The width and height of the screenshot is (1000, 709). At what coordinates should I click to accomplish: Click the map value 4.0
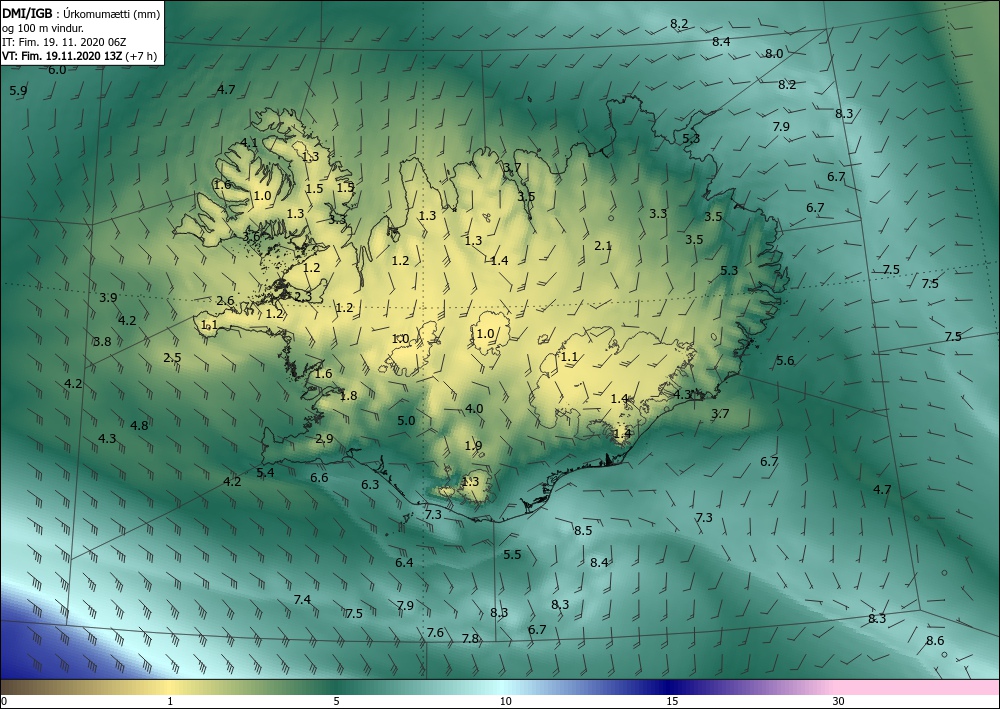[474, 409]
